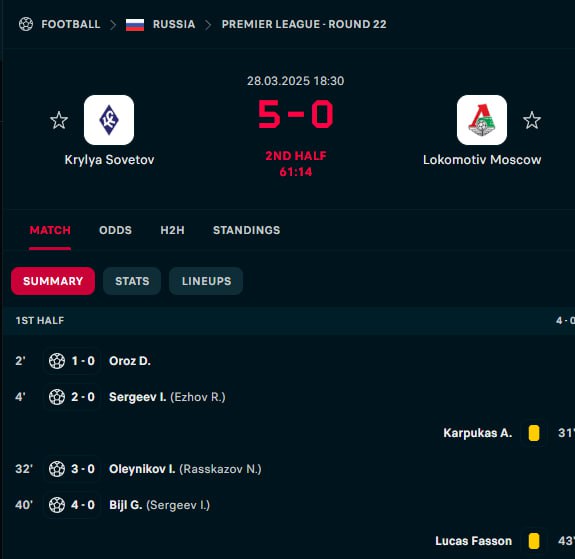Click the 4-0 goal ball icon by Bijl G.
This screenshot has width=575, height=559.
click(57, 505)
